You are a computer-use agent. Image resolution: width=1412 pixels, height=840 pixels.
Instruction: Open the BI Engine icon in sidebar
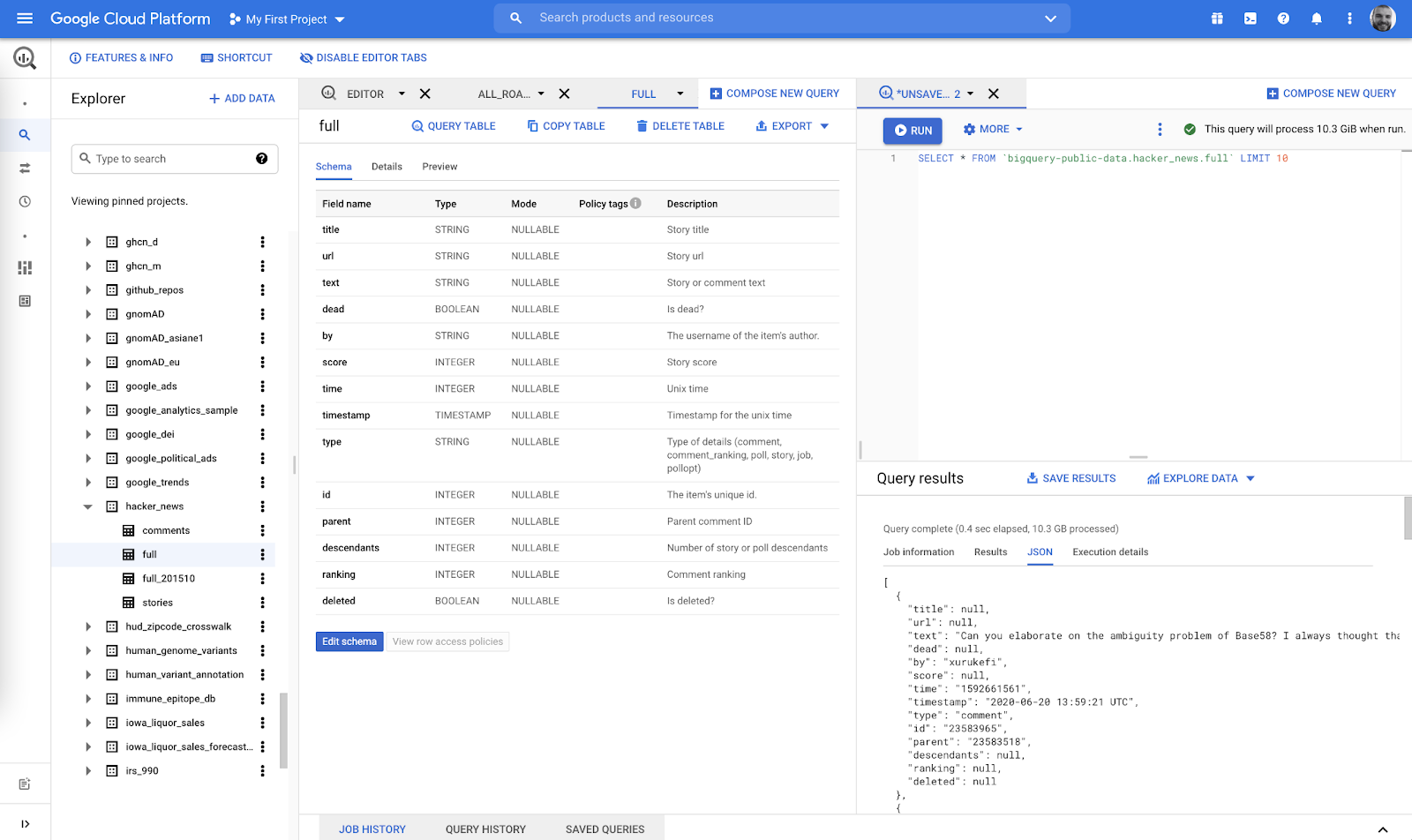[x=25, y=267]
